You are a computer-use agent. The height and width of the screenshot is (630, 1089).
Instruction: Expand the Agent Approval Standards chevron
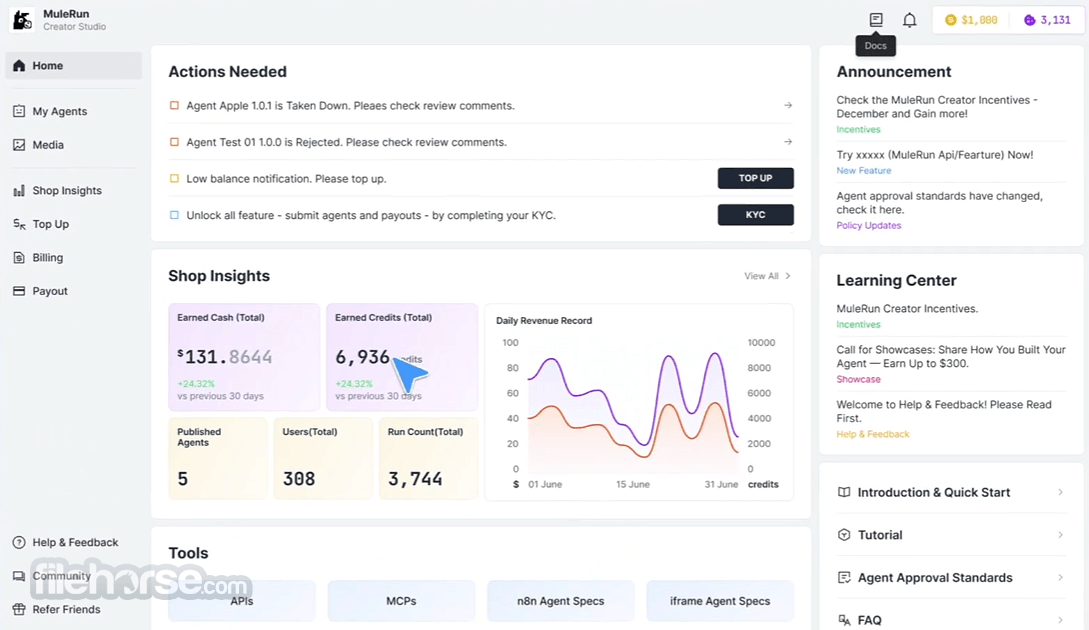pos(1060,578)
